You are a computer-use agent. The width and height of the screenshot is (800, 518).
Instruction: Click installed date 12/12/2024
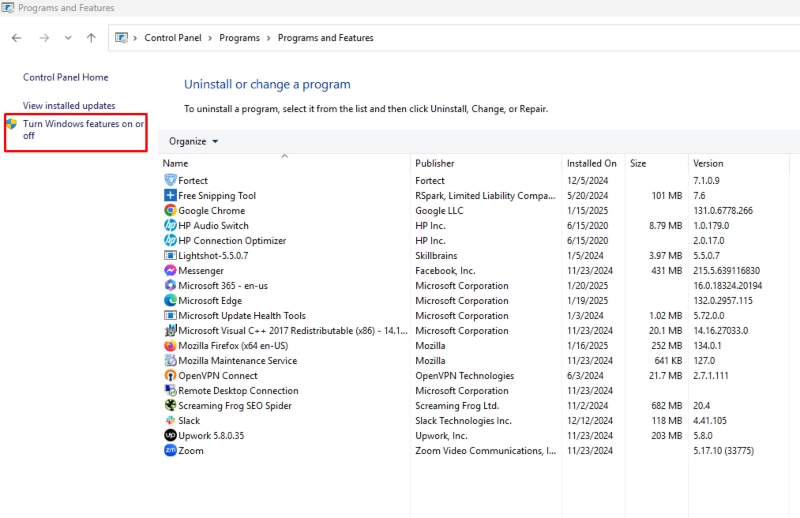(x=590, y=421)
